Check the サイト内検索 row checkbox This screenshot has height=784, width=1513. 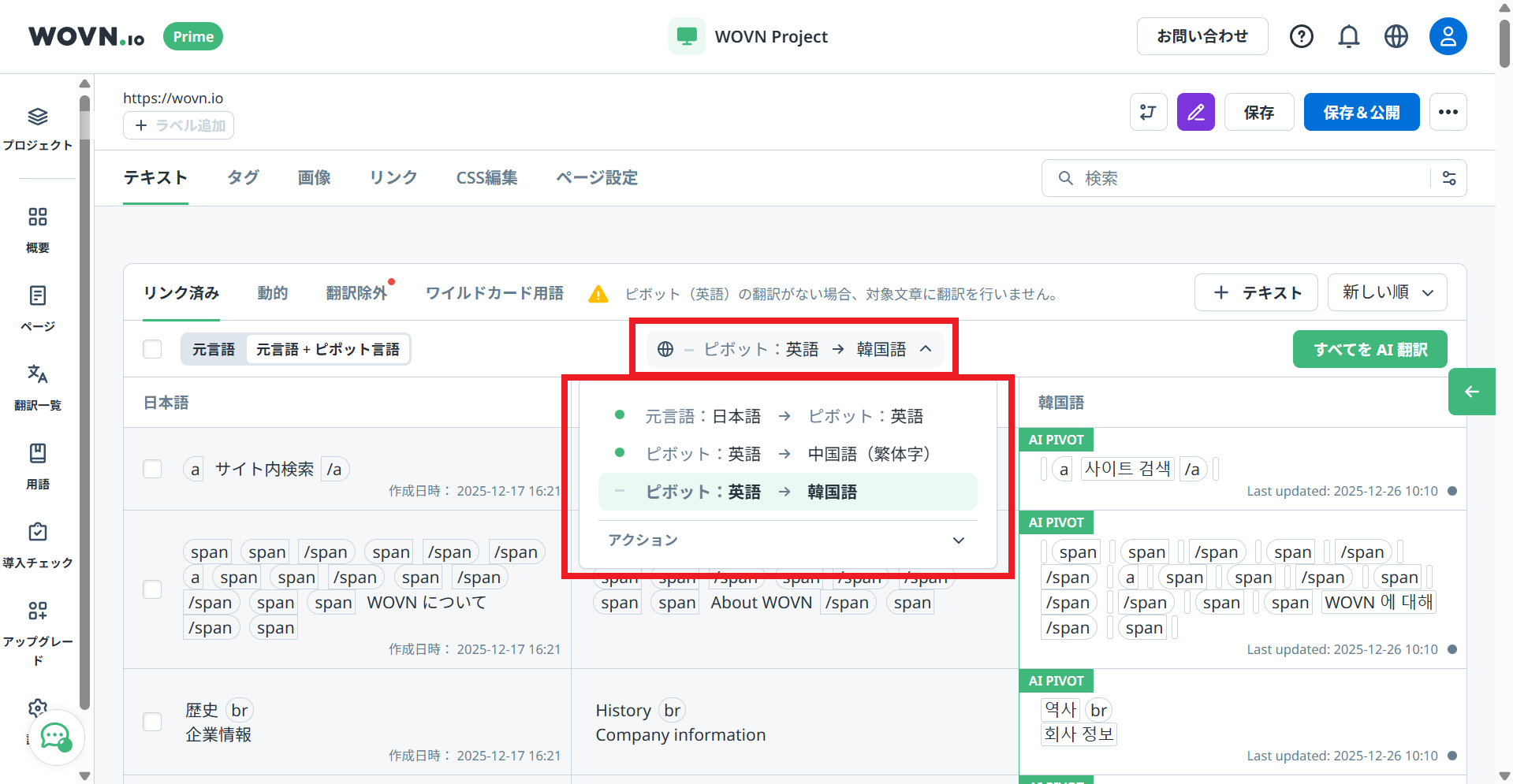tap(152, 469)
